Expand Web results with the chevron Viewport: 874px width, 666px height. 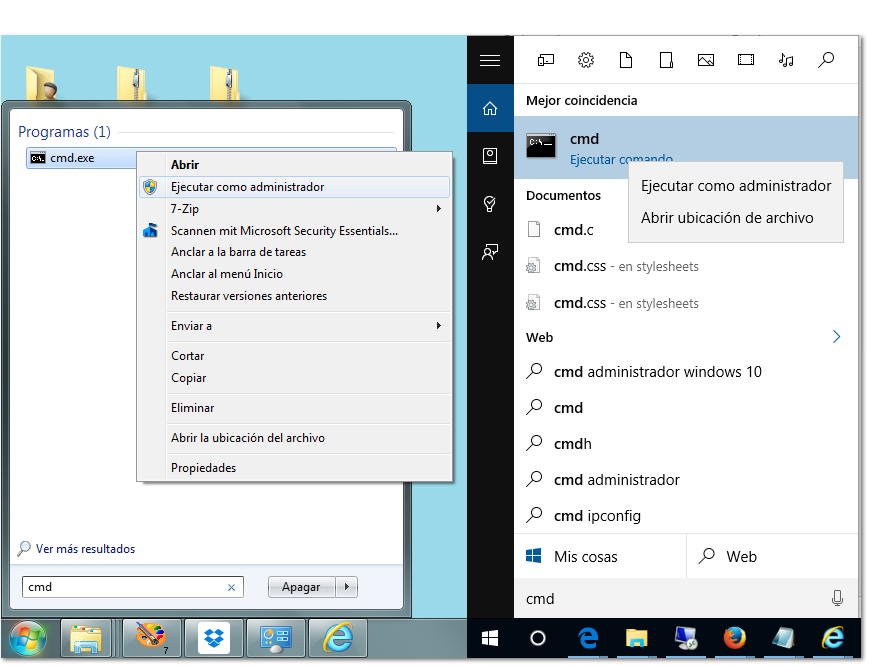tap(836, 337)
